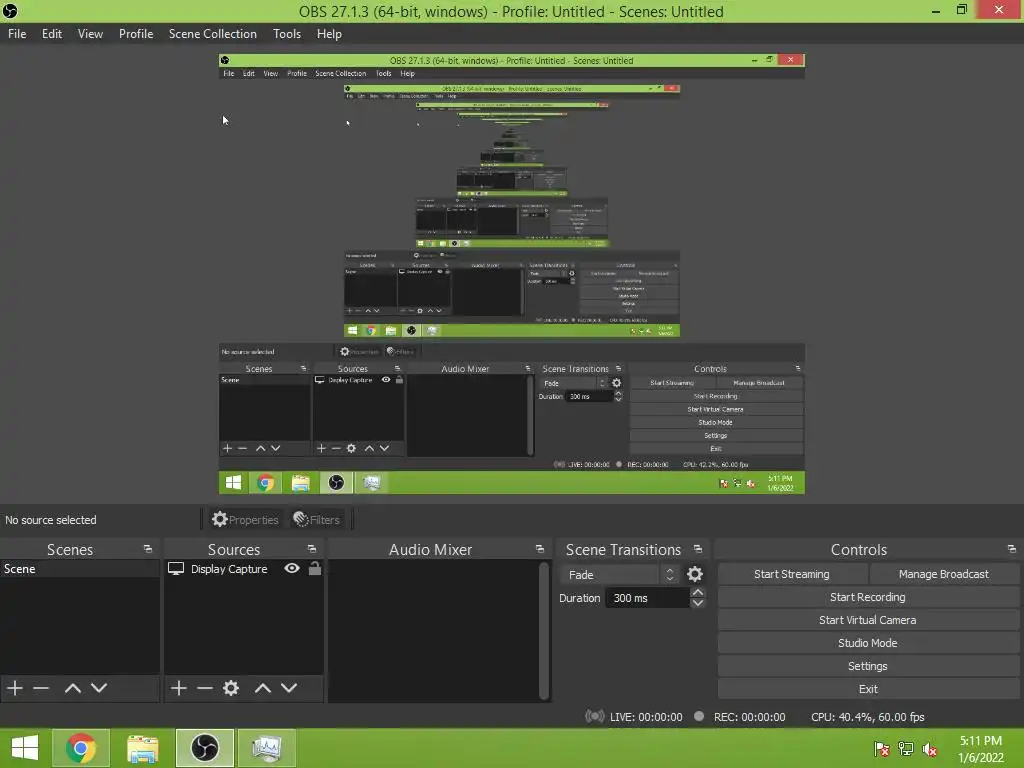Open the Tools menu

(287, 34)
